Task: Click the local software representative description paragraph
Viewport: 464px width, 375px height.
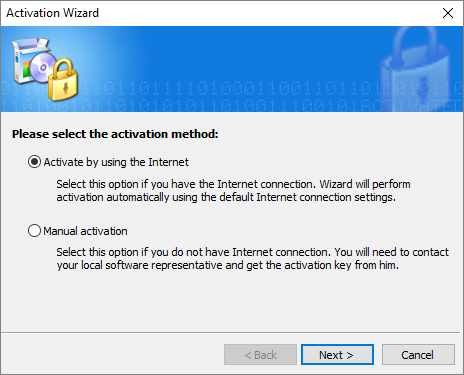Action: click(x=252, y=259)
